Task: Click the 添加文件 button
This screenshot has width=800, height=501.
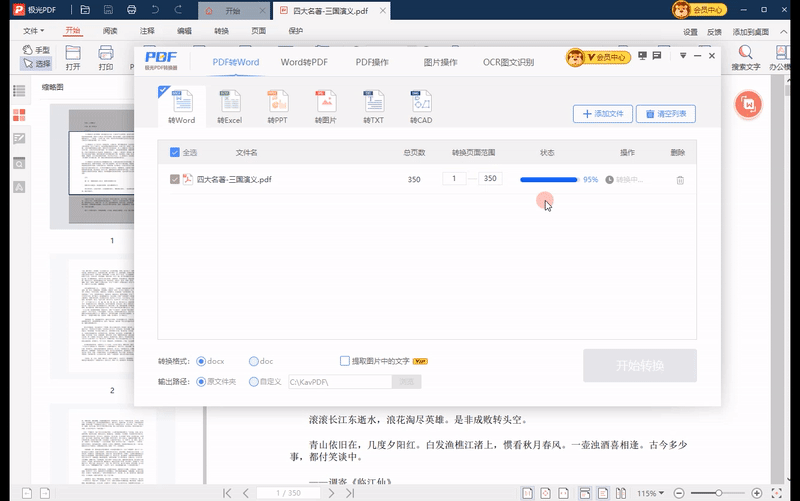Action: point(602,114)
